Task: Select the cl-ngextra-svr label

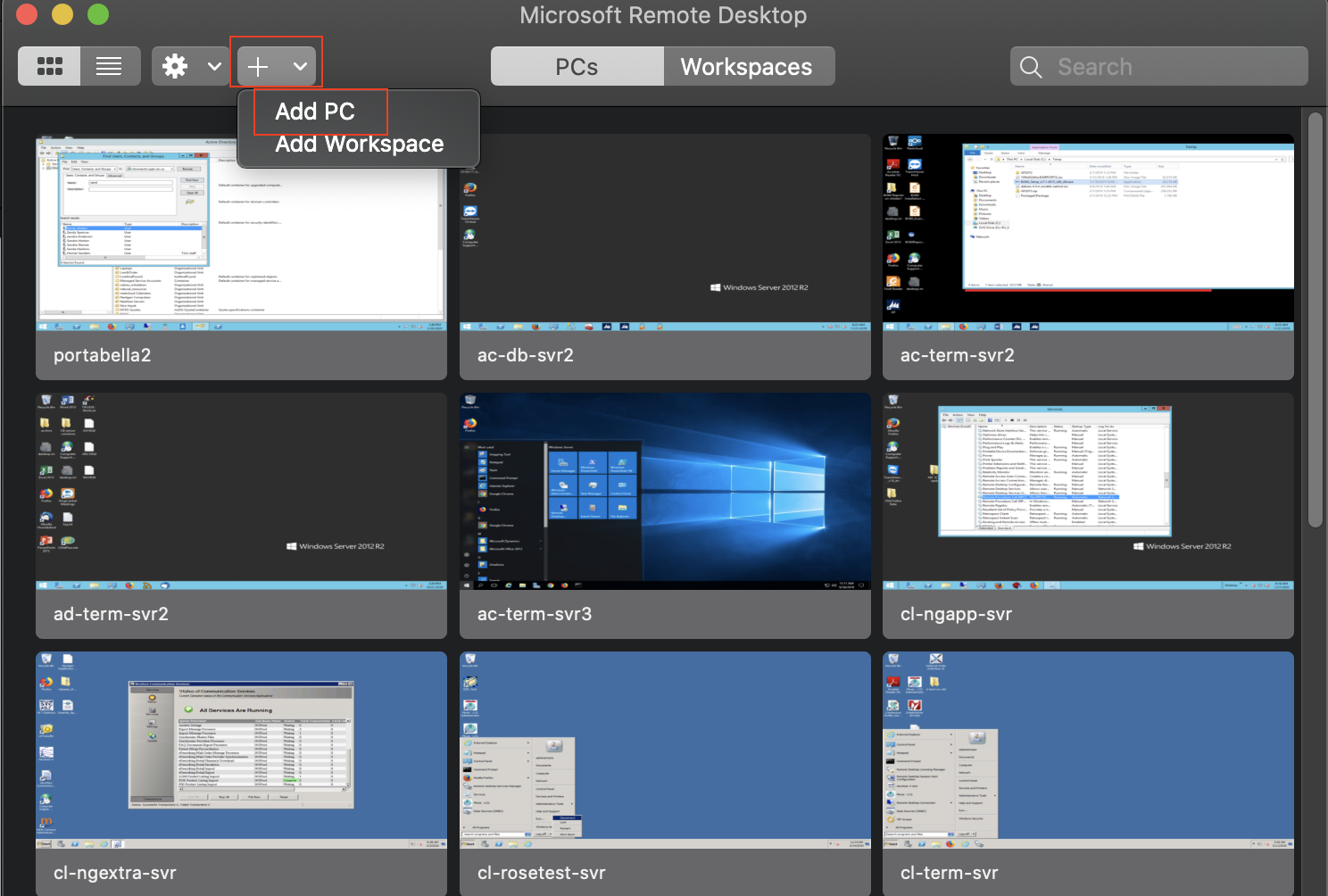Action: [114, 873]
